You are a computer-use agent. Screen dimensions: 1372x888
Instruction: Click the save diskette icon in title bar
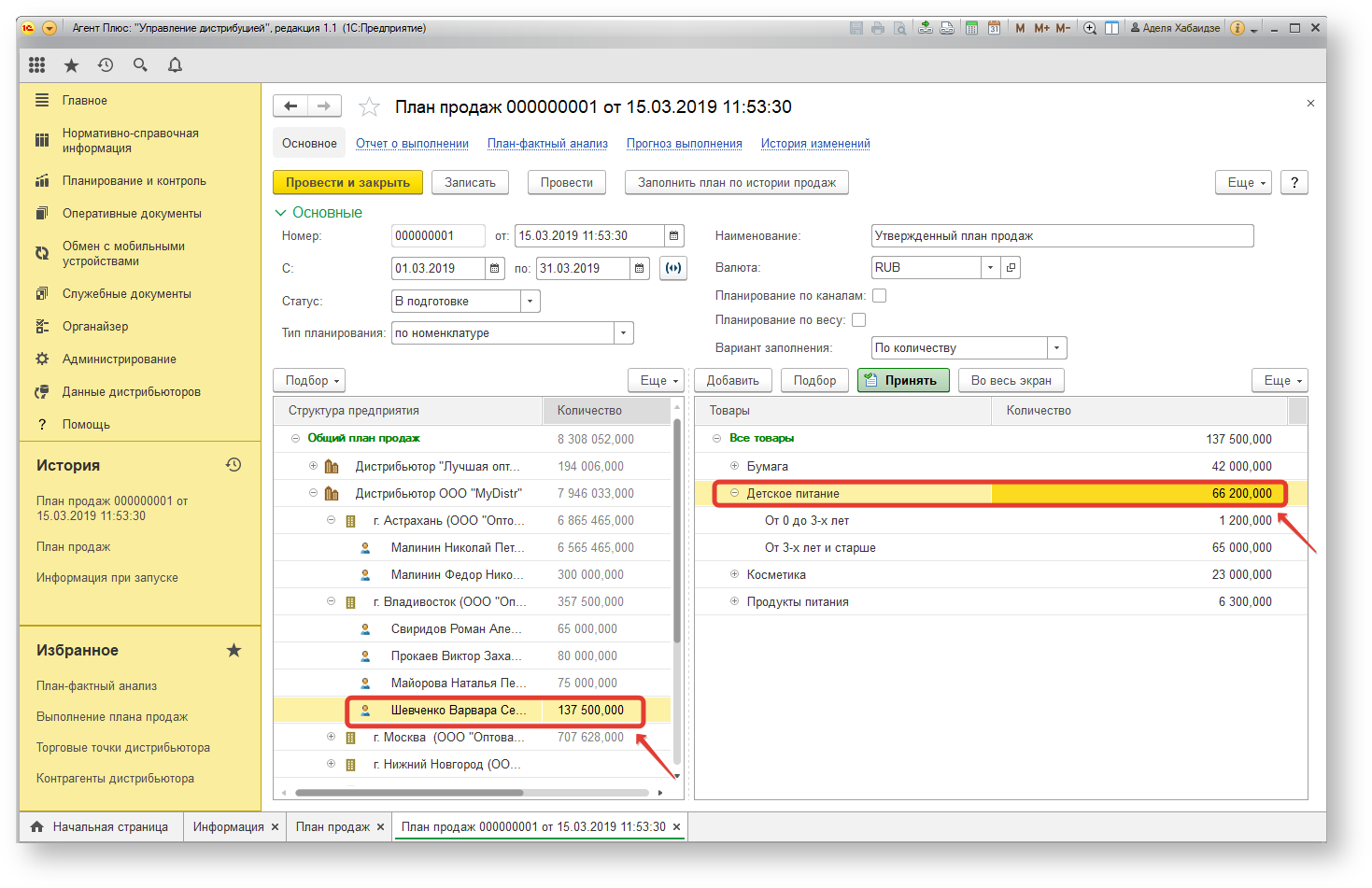pyautogui.click(x=856, y=28)
